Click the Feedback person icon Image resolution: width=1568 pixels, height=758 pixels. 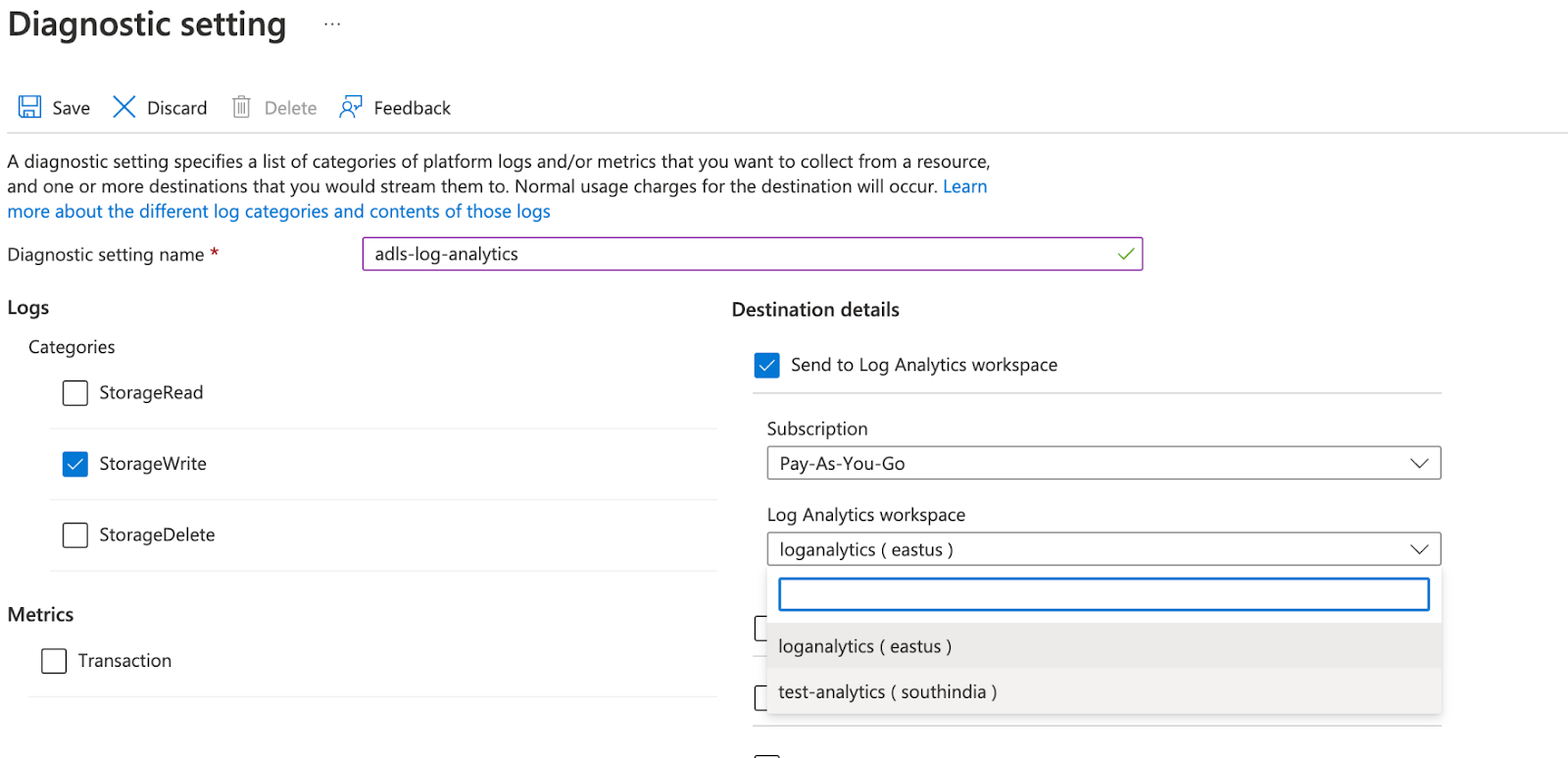pos(351,107)
